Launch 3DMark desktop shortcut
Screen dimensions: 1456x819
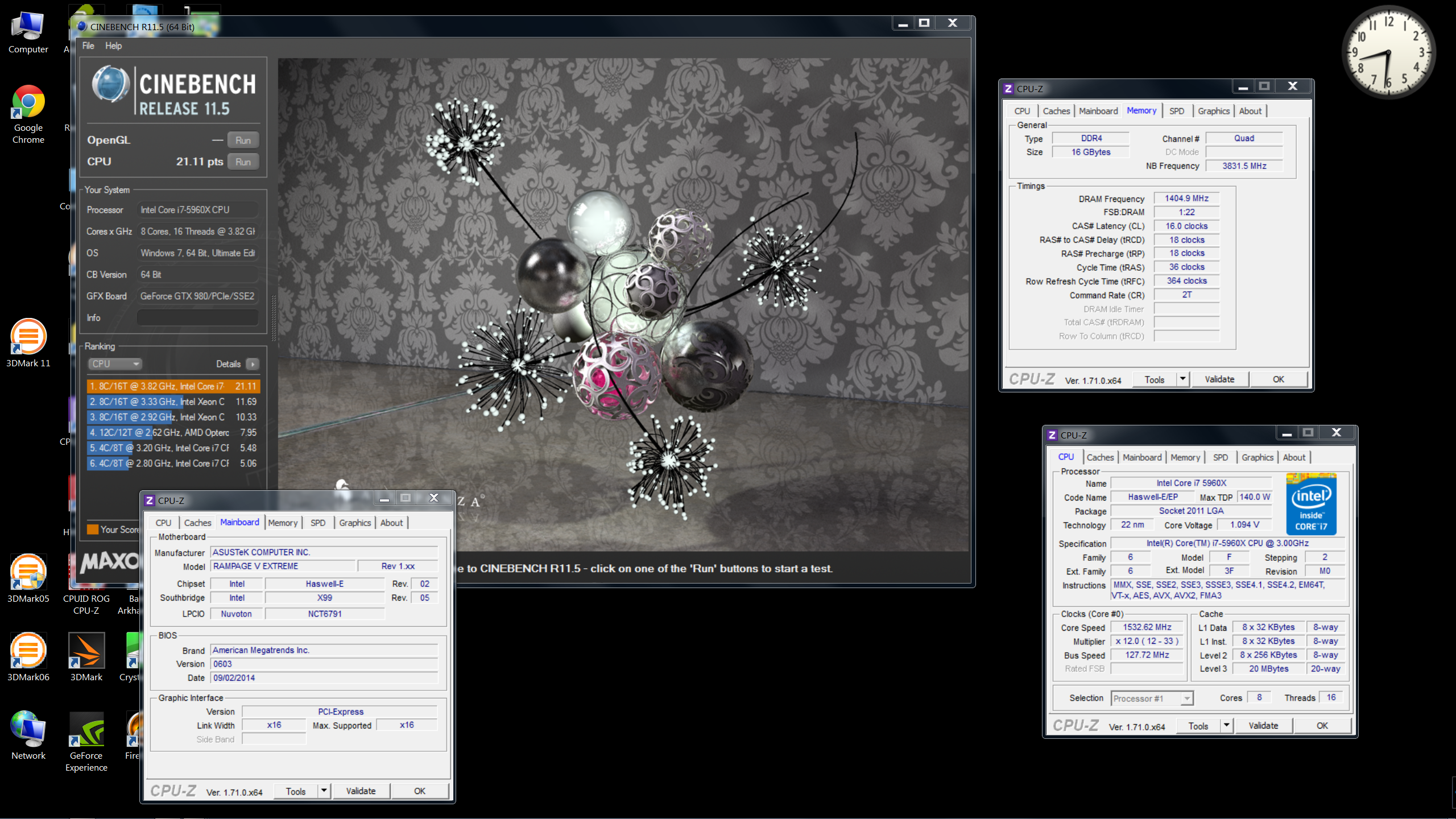pos(86,656)
